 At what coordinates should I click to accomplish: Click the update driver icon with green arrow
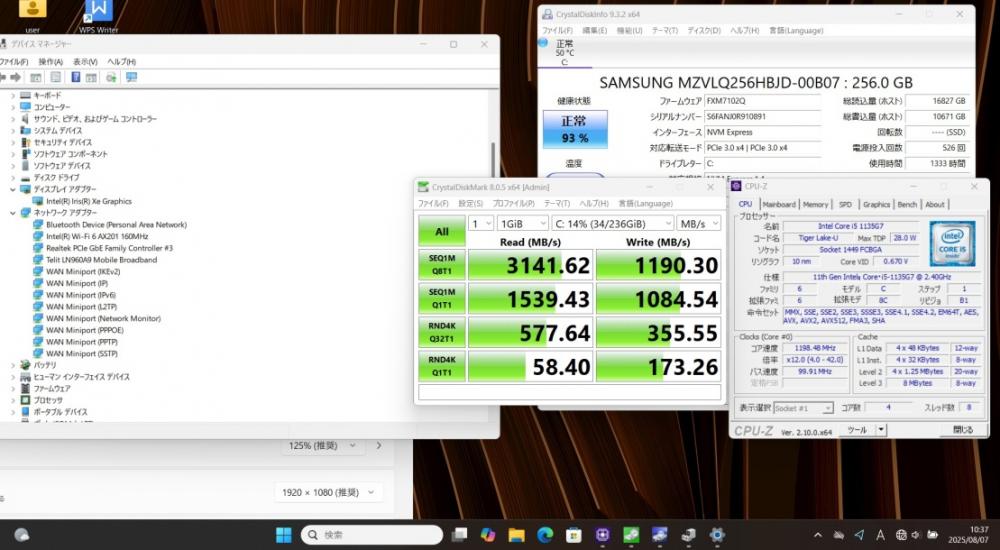coord(111,77)
